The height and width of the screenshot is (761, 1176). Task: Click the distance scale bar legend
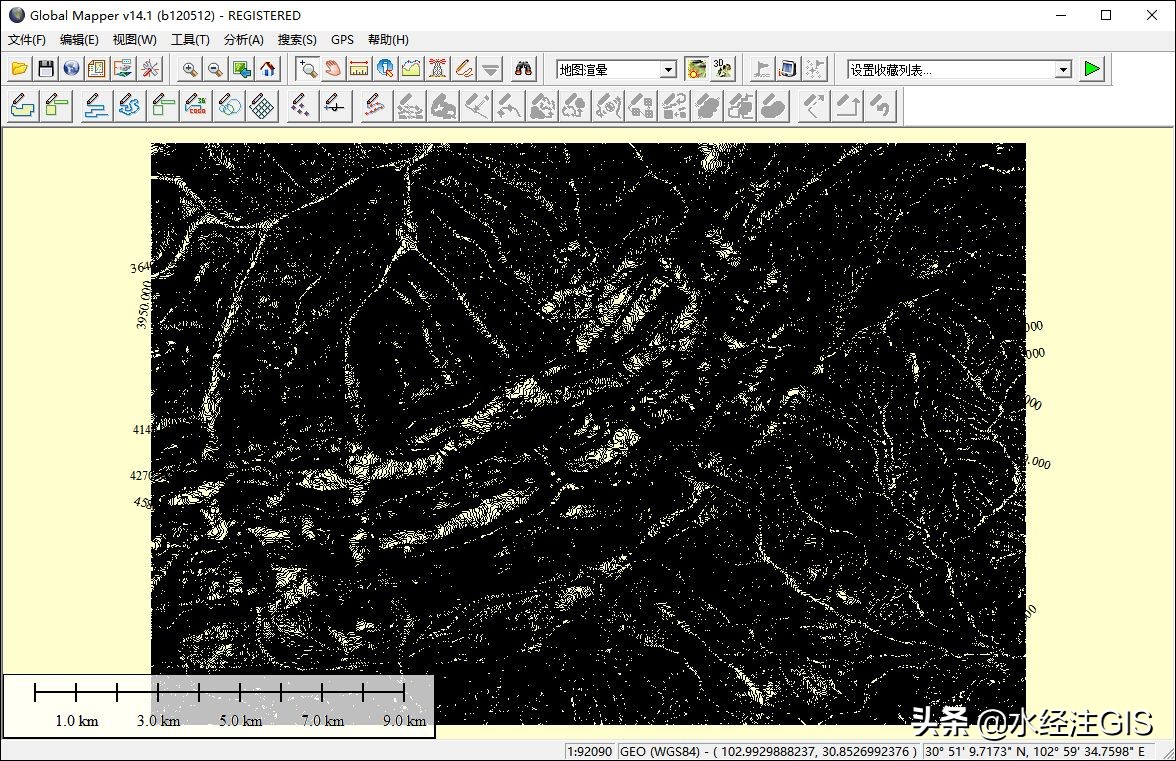219,706
